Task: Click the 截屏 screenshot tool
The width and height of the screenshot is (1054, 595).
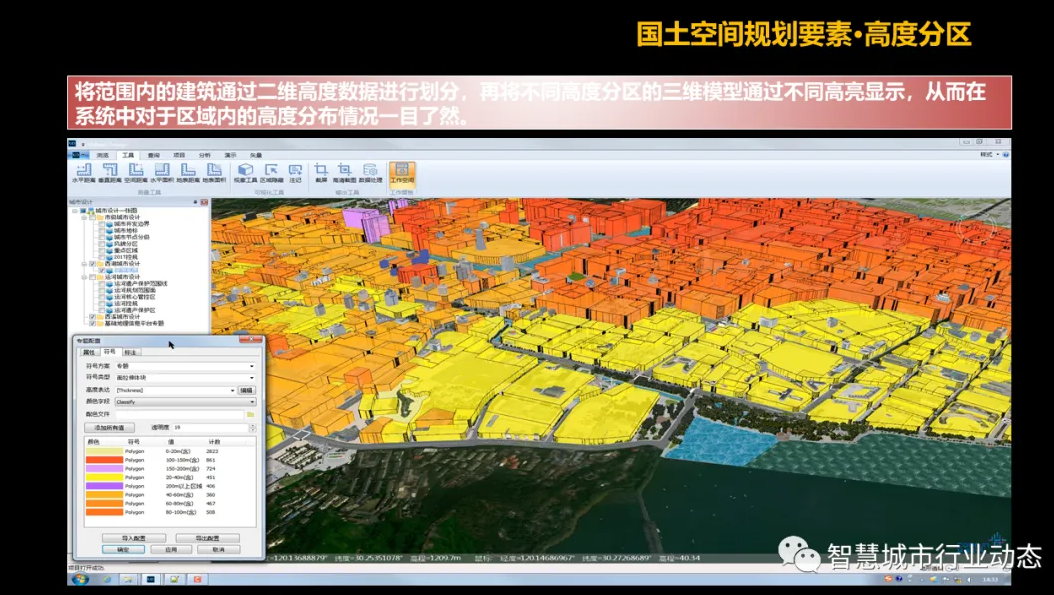Action: 321,173
